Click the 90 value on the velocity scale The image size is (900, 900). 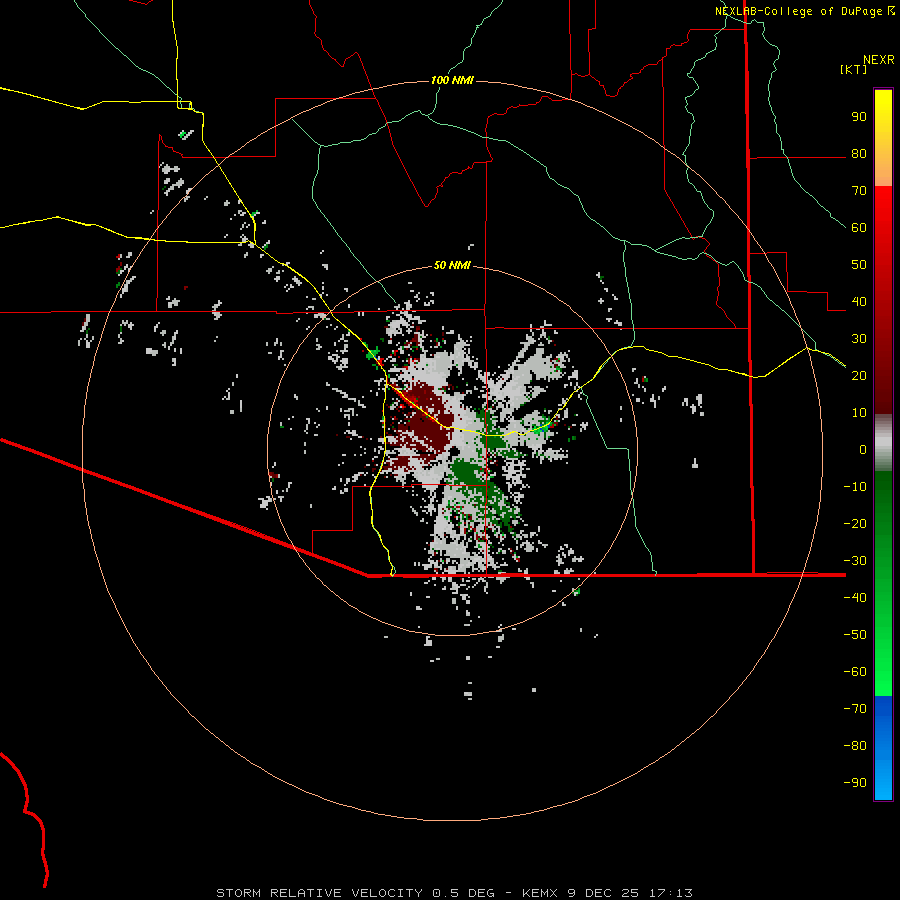859,117
